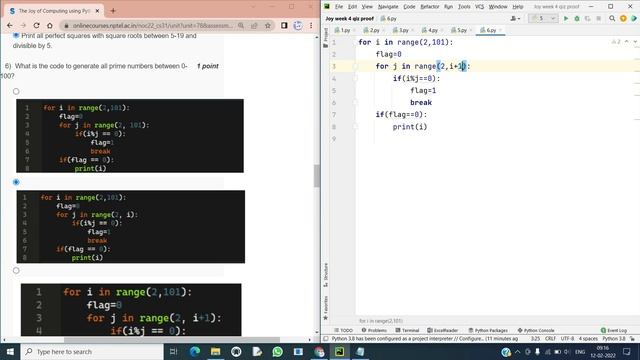Open the Python Console tool window

click(536, 330)
